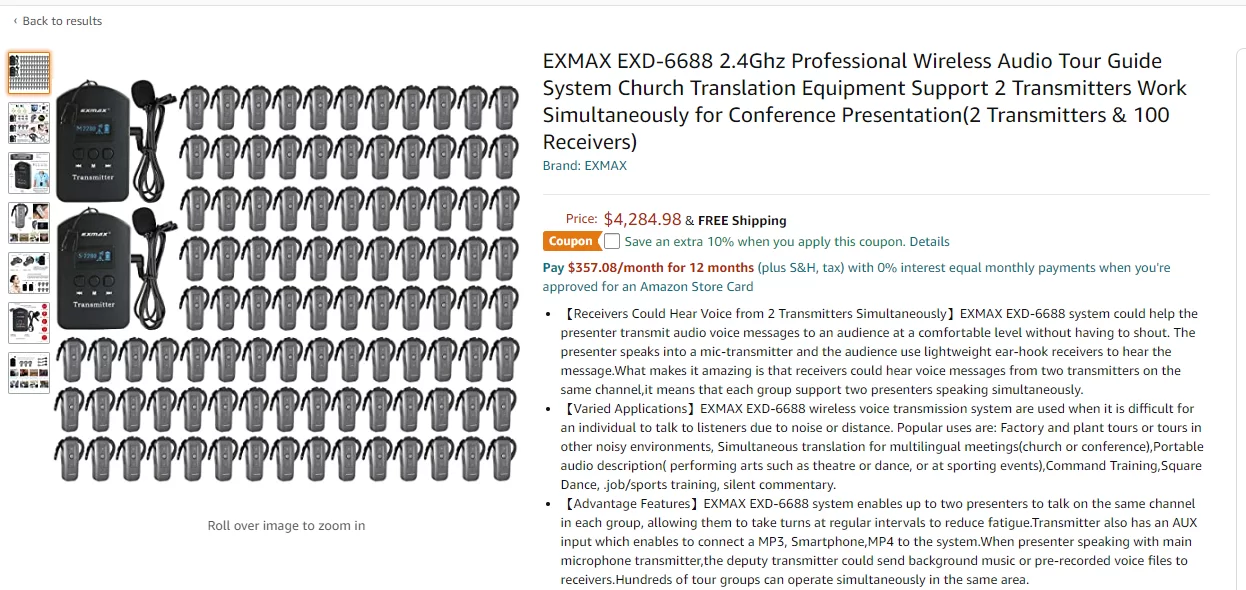This screenshot has width=1246, height=590.
Task: Click the product title text
Action: (x=865, y=101)
